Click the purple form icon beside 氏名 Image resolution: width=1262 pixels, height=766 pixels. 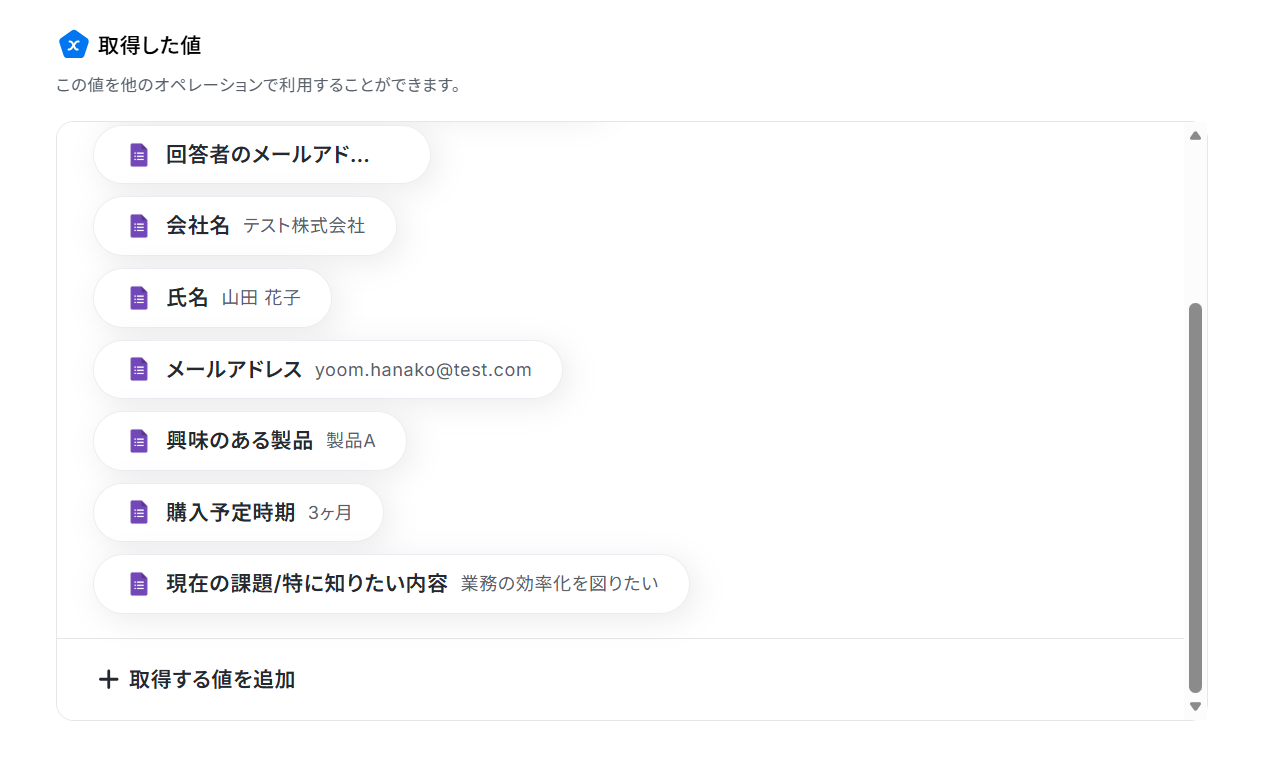click(139, 298)
